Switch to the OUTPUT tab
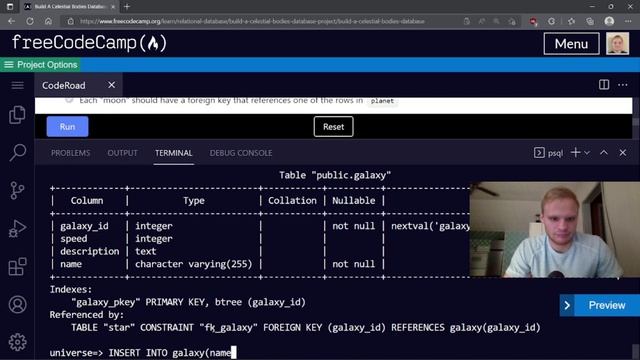 (122, 153)
